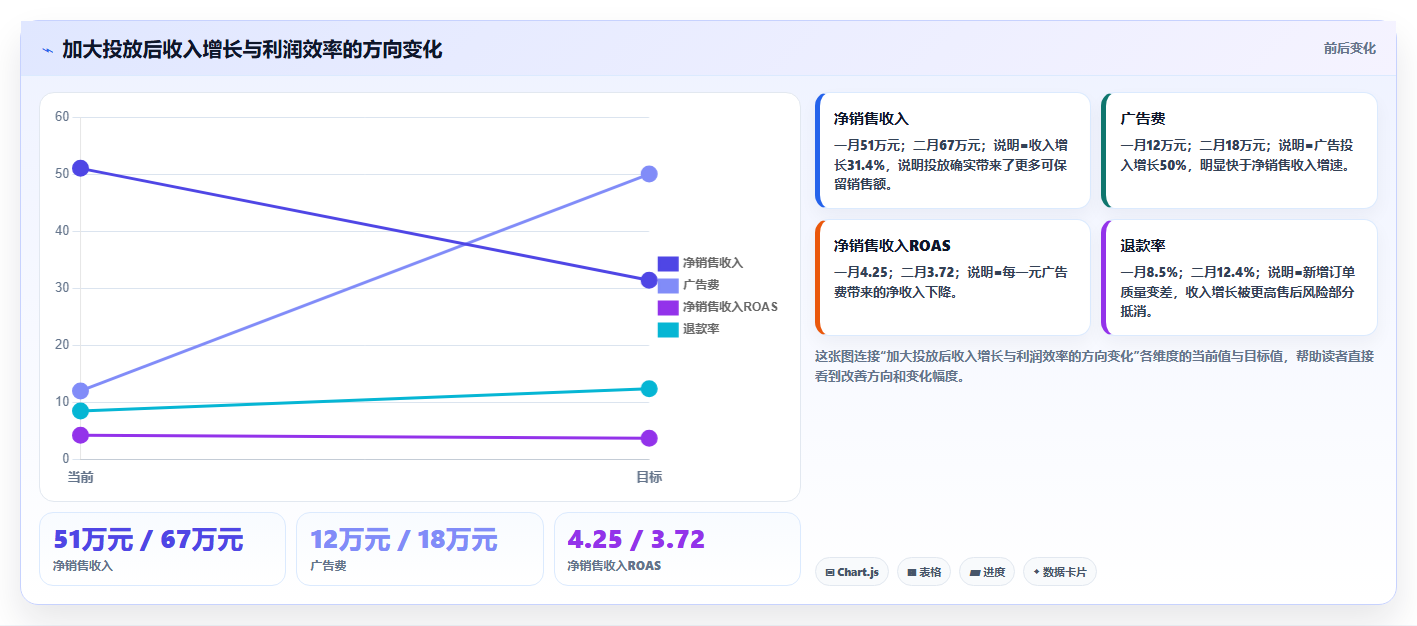
Task: Click 净销售收入 data point at 目标
Action: [649, 280]
